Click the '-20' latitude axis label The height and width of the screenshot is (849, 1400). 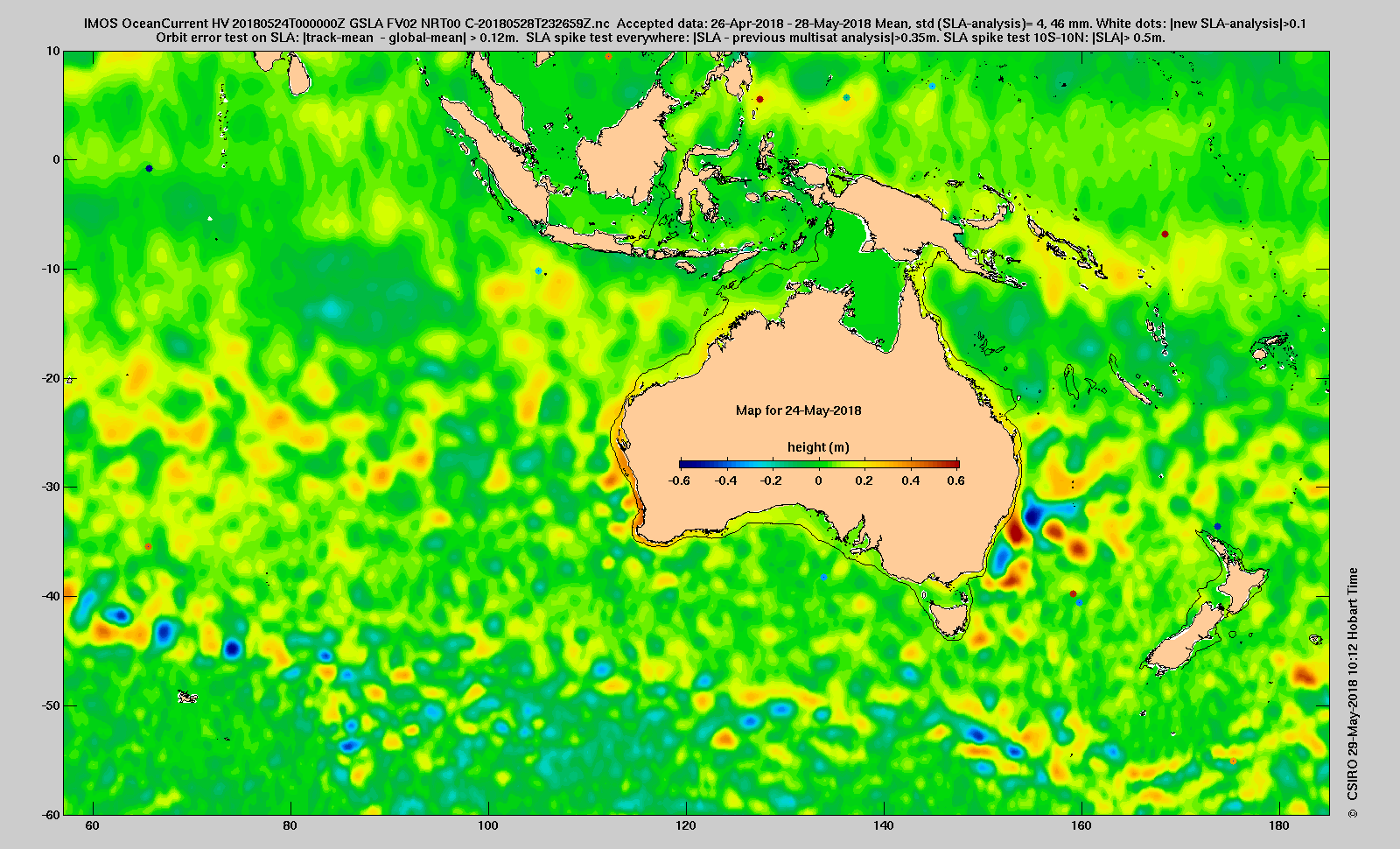(x=51, y=378)
